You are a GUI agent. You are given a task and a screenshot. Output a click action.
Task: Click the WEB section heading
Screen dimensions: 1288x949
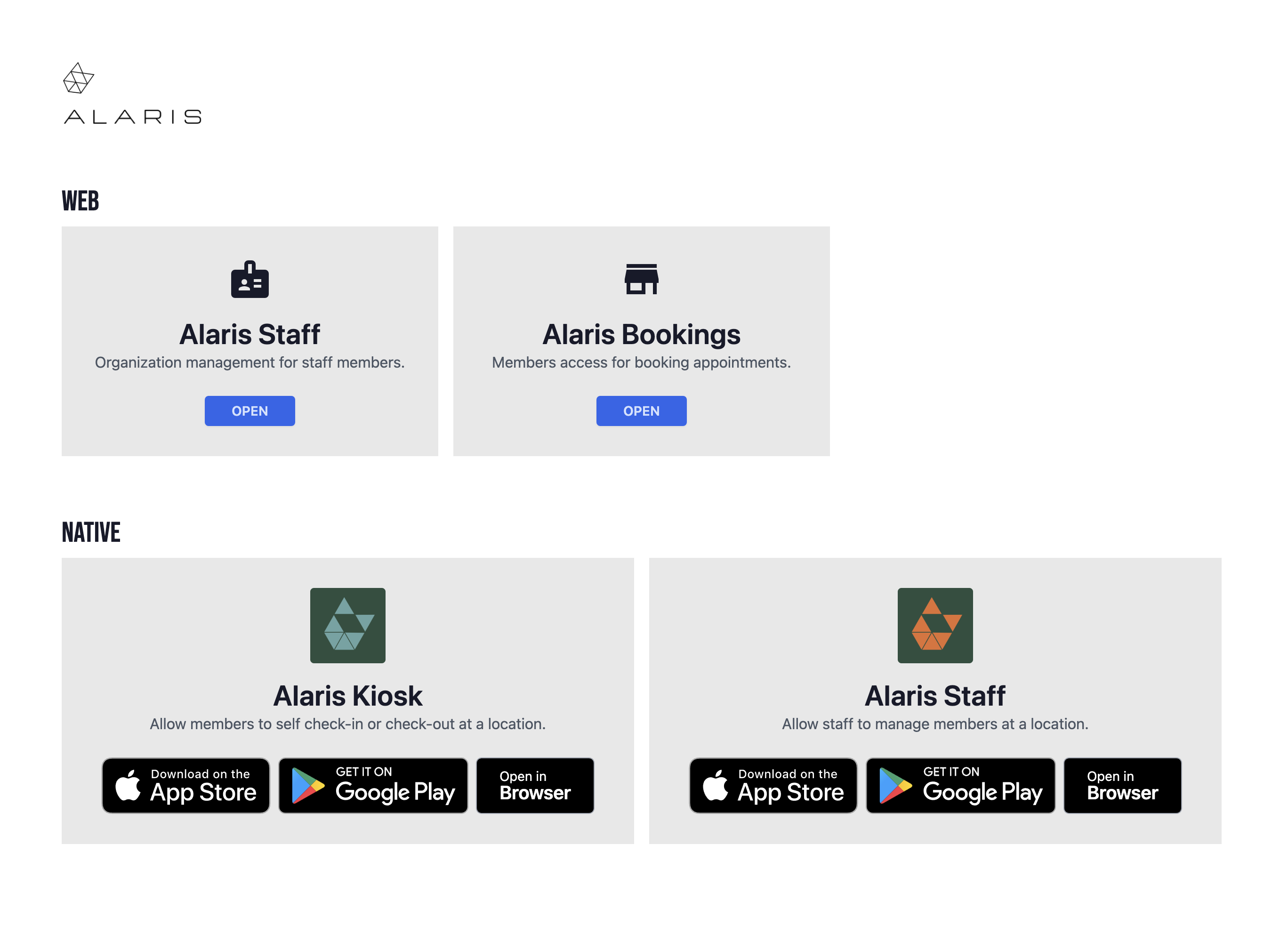(80, 201)
